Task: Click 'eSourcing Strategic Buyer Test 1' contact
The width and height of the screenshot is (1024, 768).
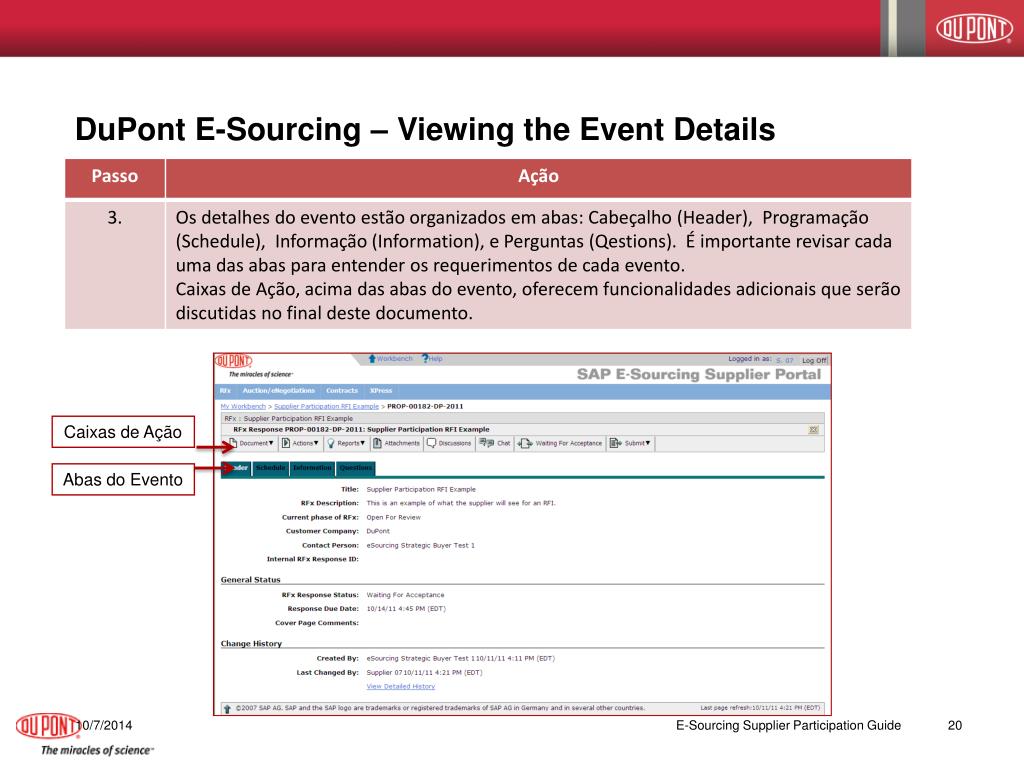Action: tap(421, 545)
